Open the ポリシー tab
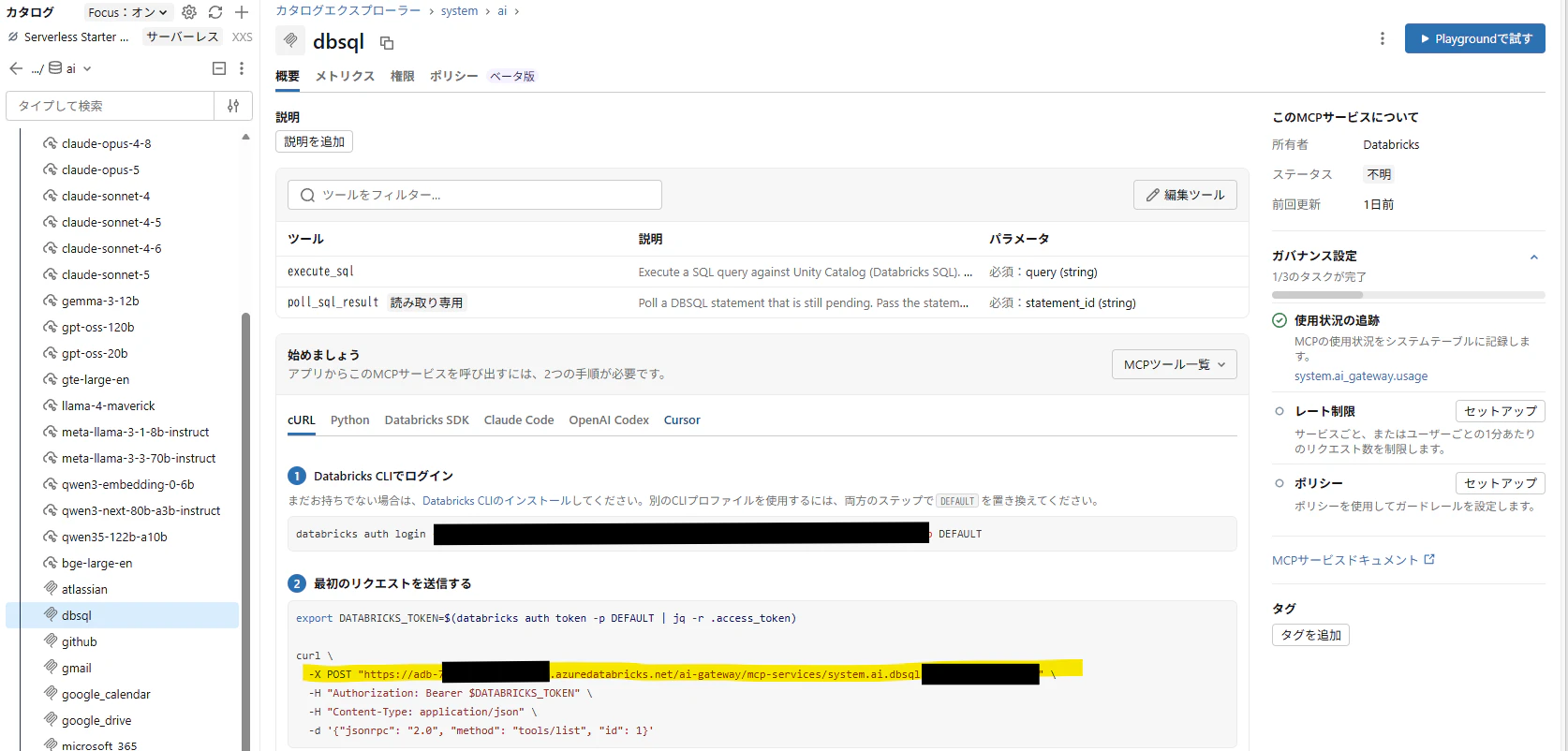Image resolution: width=1568 pixels, height=751 pixels. pyautogui.click(x=453, y=76)
